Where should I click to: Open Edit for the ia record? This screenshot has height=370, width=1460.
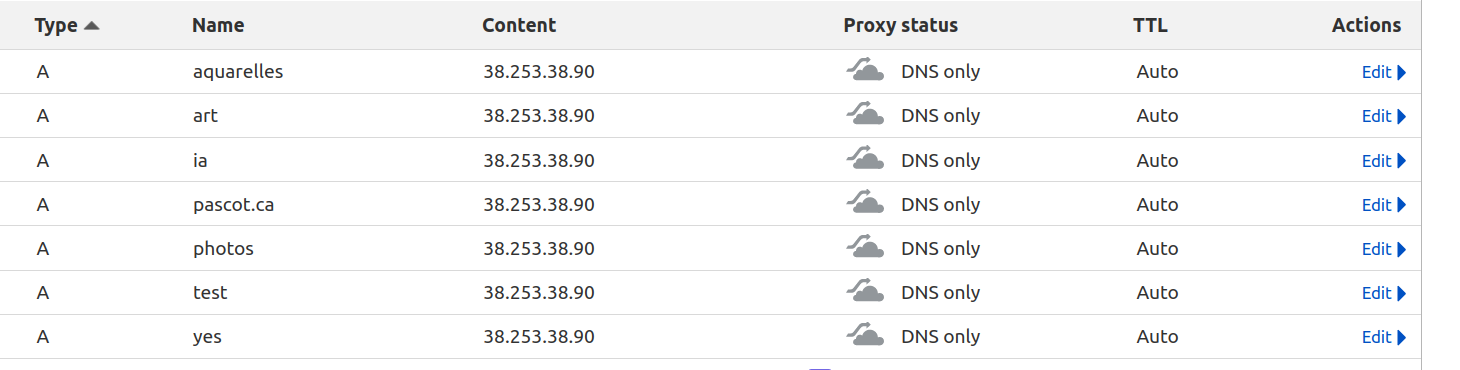[x=1384, y=160]
